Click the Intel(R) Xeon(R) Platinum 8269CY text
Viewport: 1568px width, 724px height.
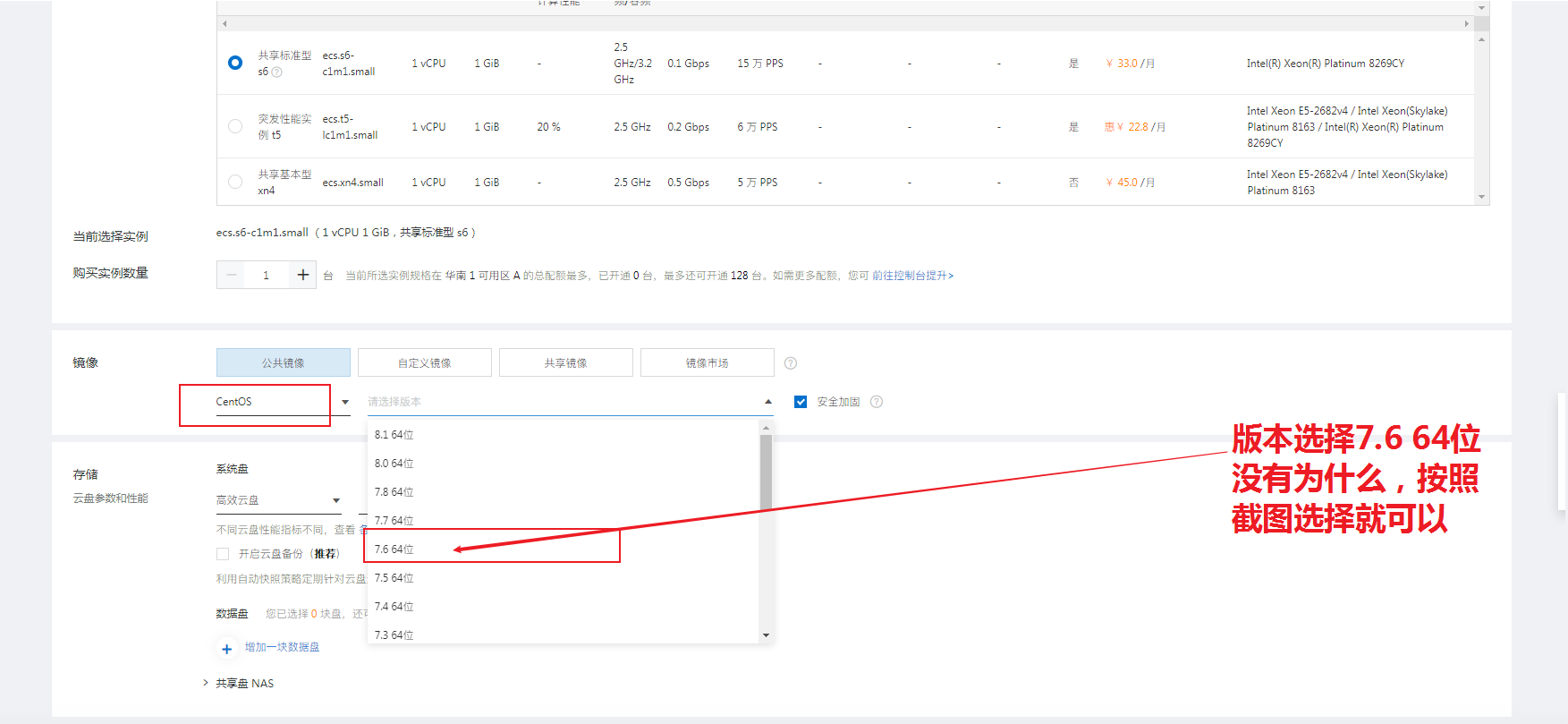(1326, 64)
